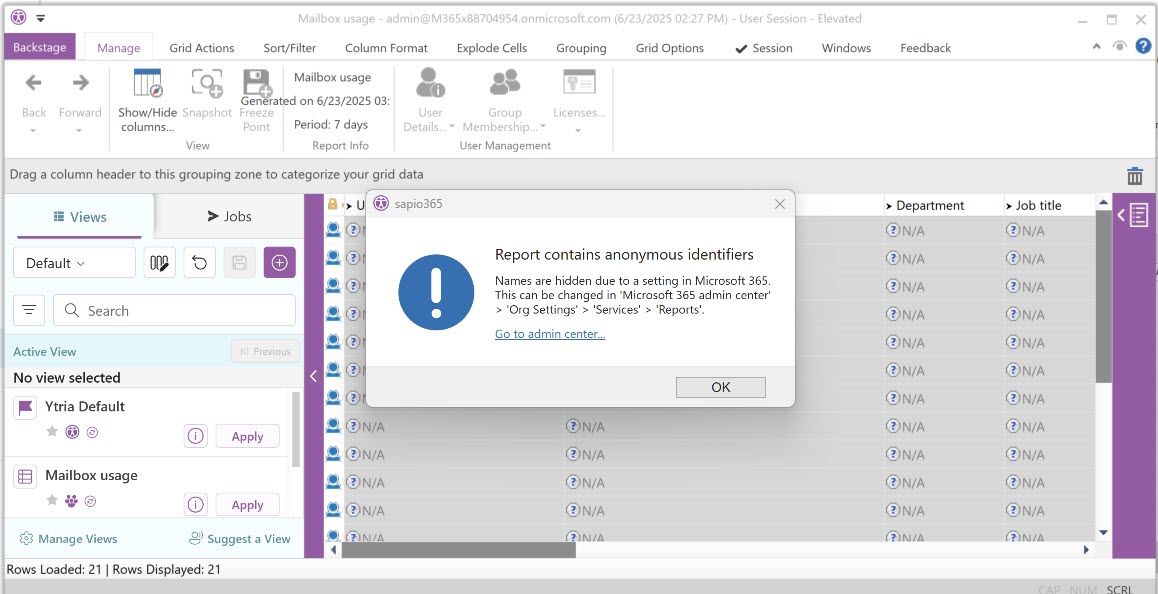Viewport: 1158px width, 594px height.
Task: Collapse the left Views side panel
Action: click(313, 376)
